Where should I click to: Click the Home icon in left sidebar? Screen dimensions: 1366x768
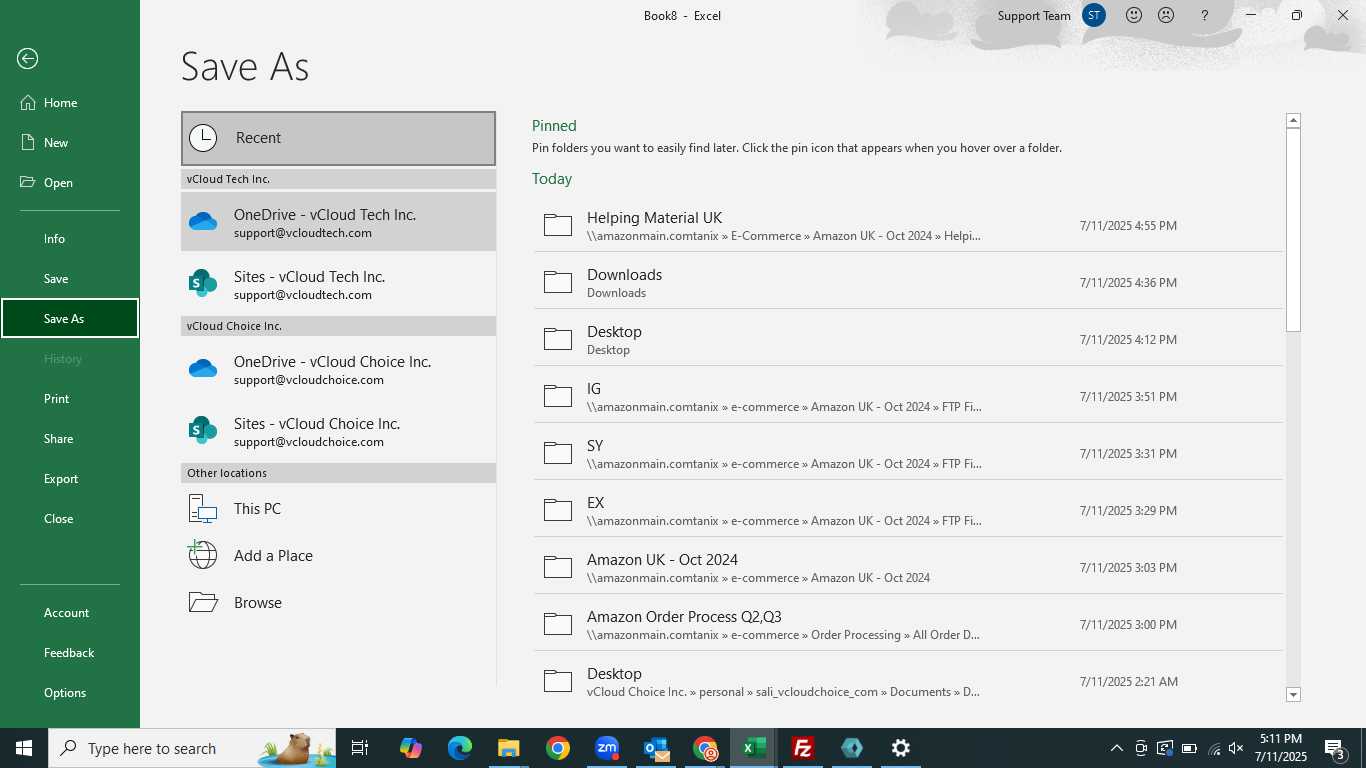28,102
